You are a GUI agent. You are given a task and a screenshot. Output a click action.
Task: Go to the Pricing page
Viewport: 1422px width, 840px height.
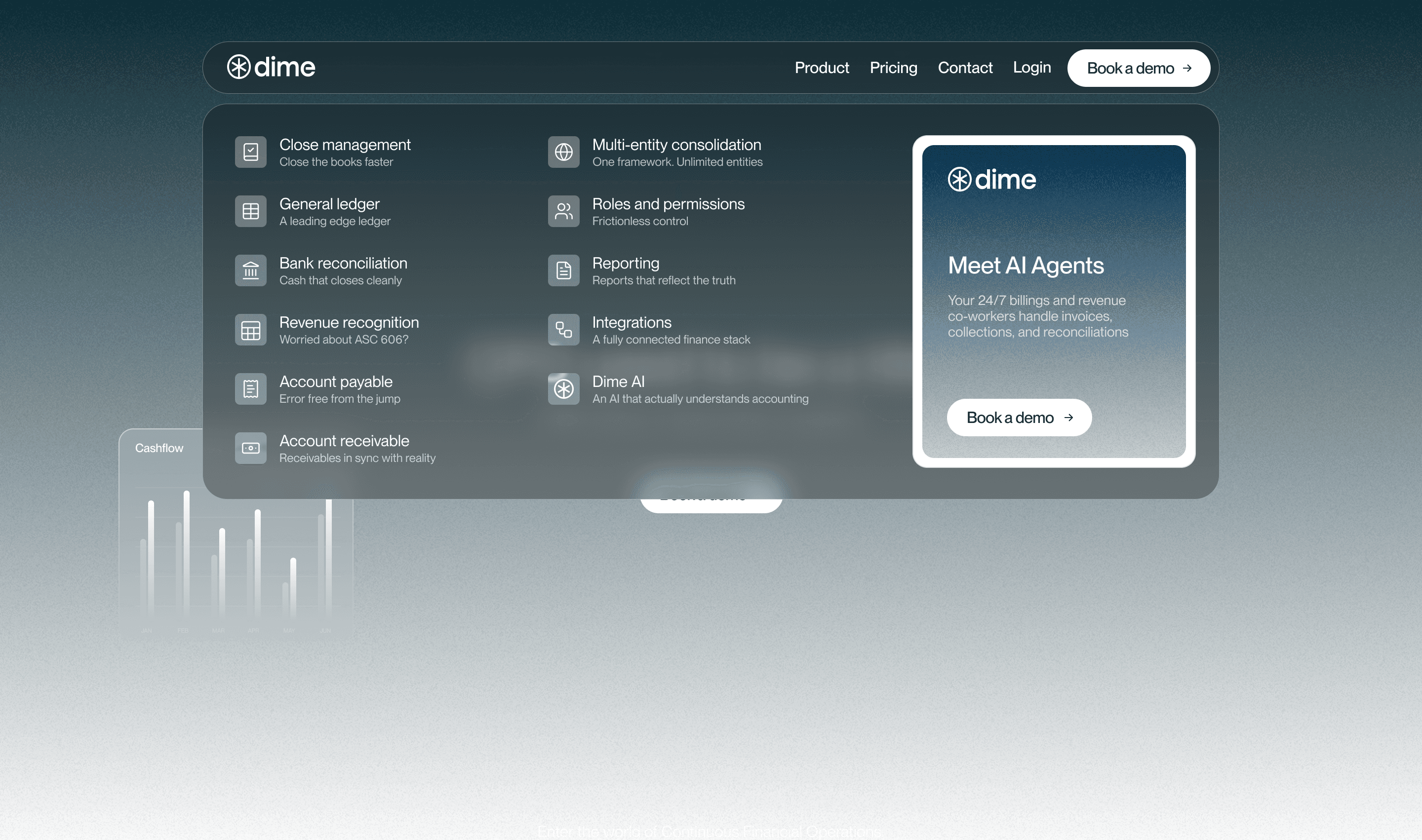point(893,68)
